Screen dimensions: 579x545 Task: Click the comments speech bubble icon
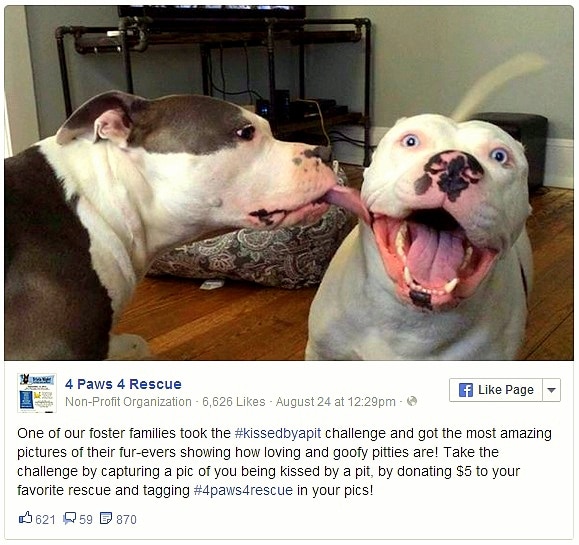(69, 518)
